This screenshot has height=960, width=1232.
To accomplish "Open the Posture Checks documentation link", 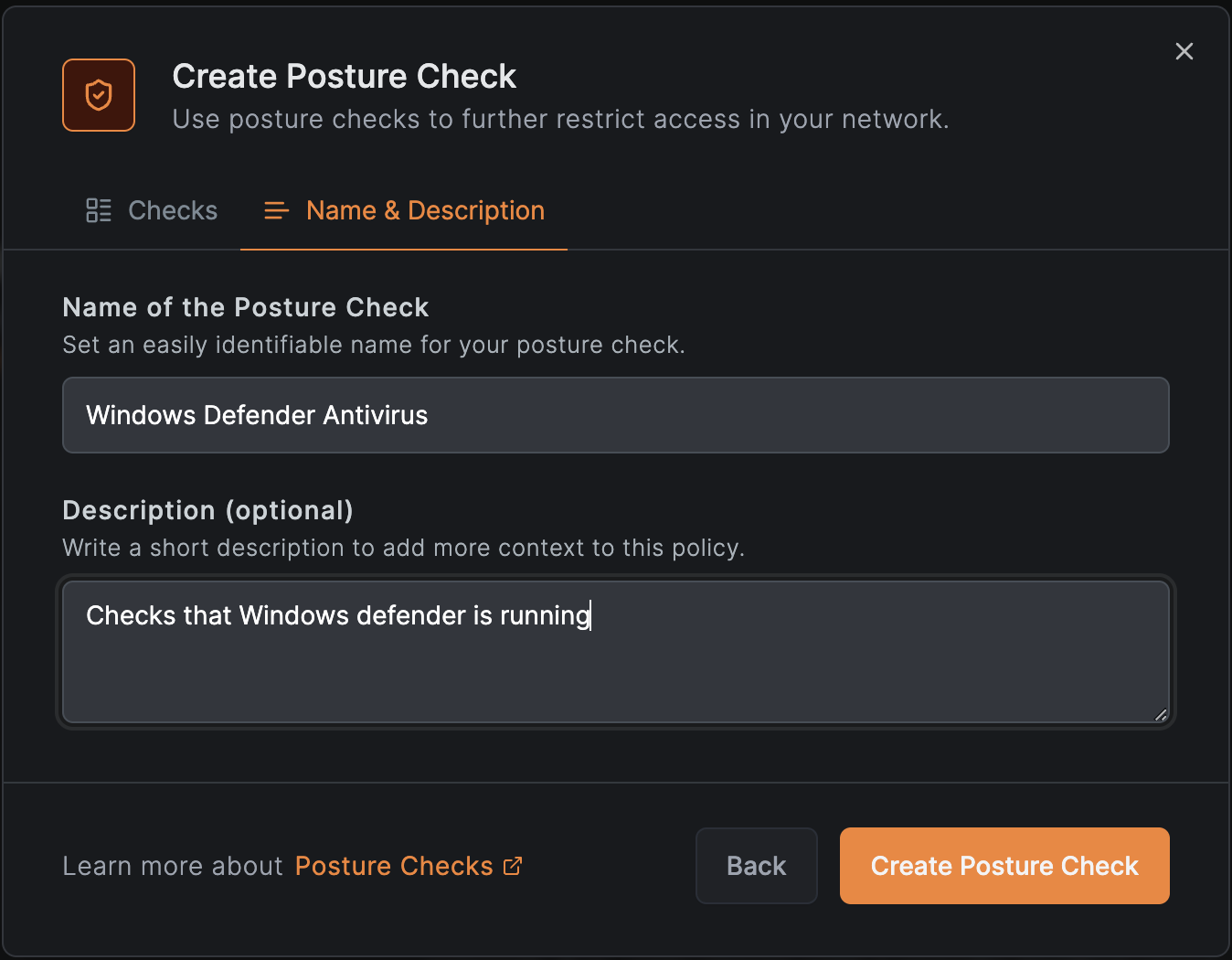I will [393, 865].
